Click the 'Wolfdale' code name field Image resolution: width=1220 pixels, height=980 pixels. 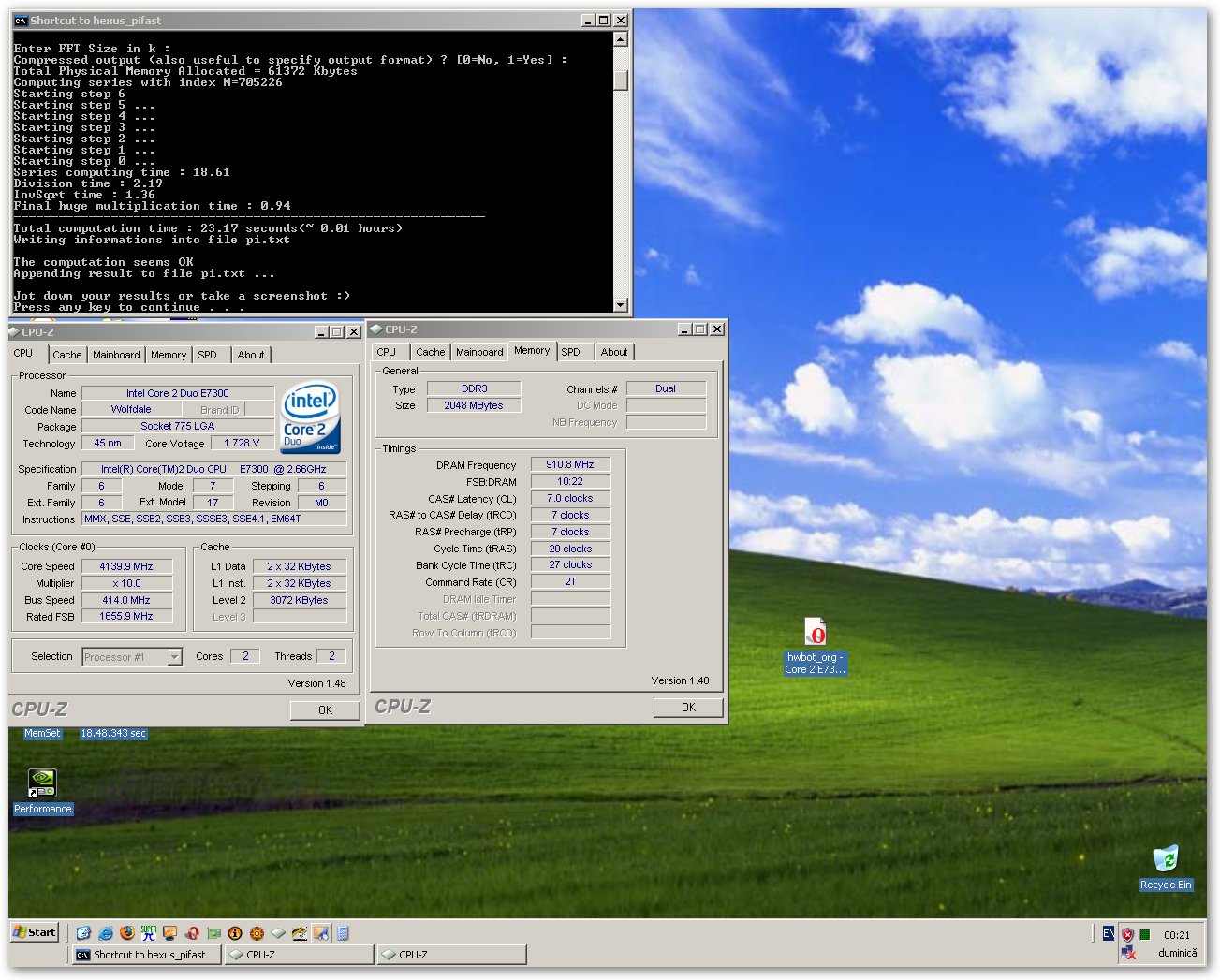tap(131, 410)
